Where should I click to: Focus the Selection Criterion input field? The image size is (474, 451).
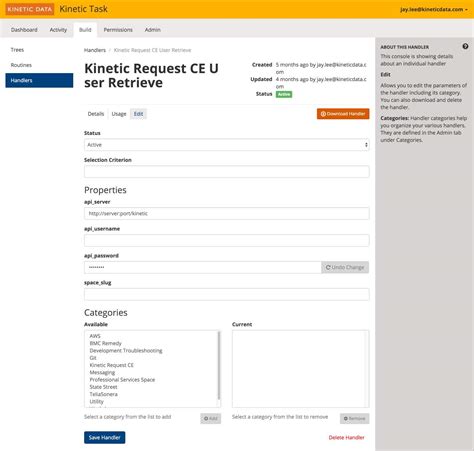point(227,172)
